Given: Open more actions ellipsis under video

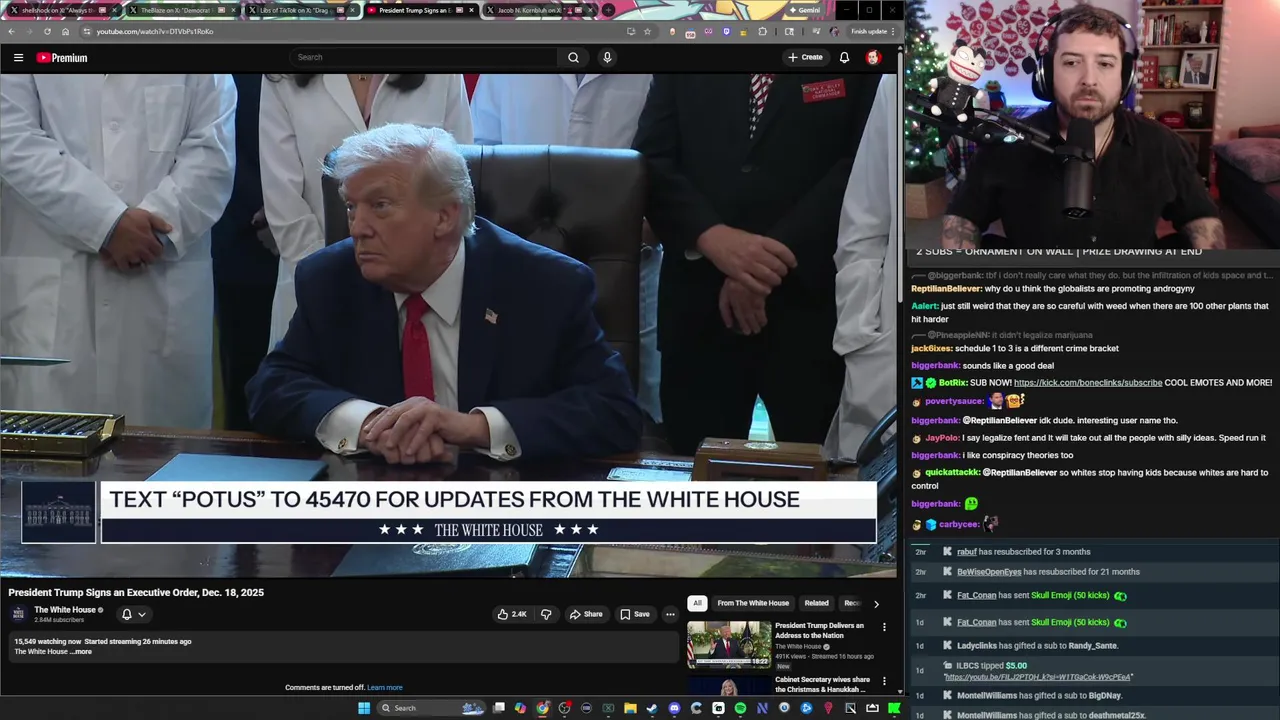Looking at the screenshot, I should (670, 614).
